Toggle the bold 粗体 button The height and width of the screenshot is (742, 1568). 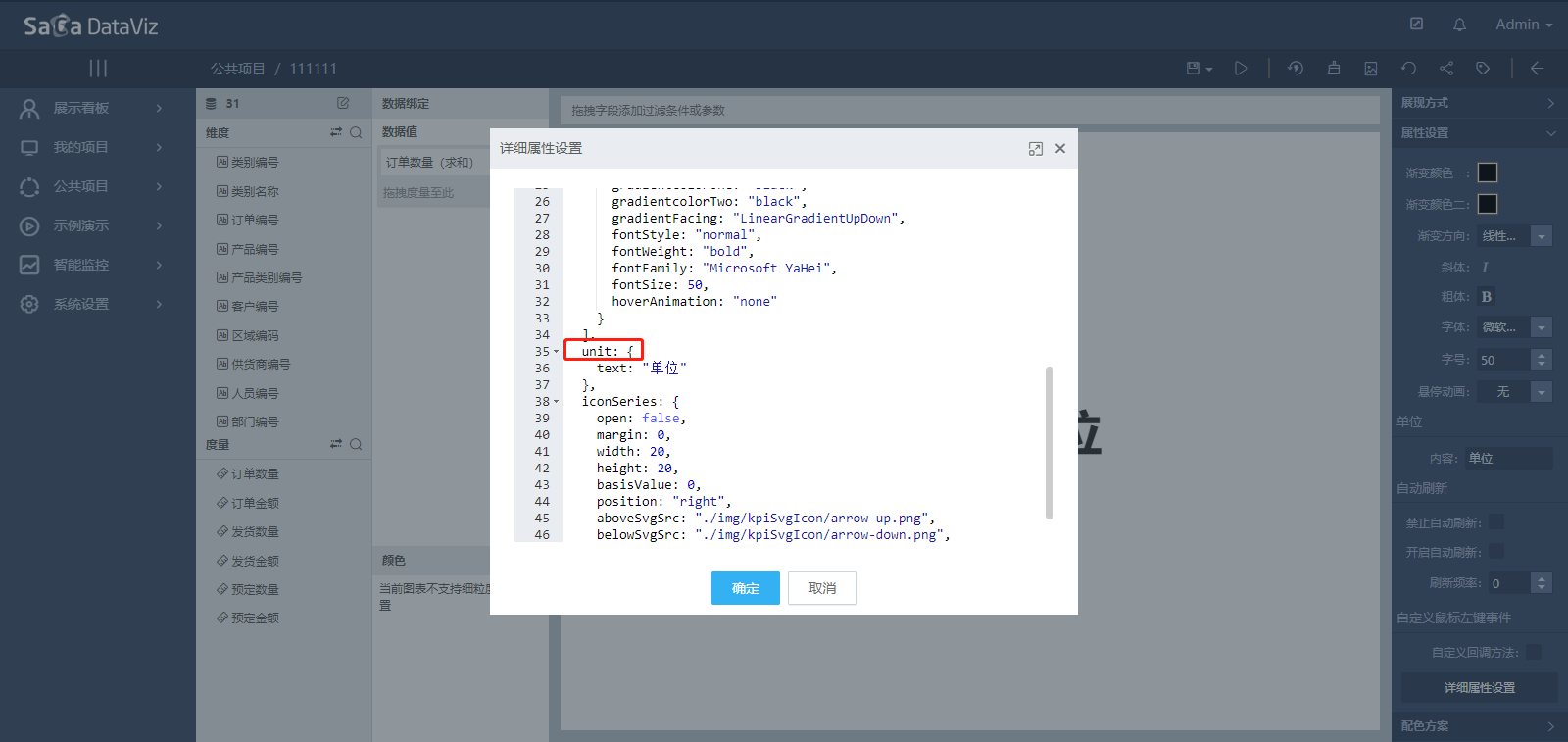(1487, 297)
